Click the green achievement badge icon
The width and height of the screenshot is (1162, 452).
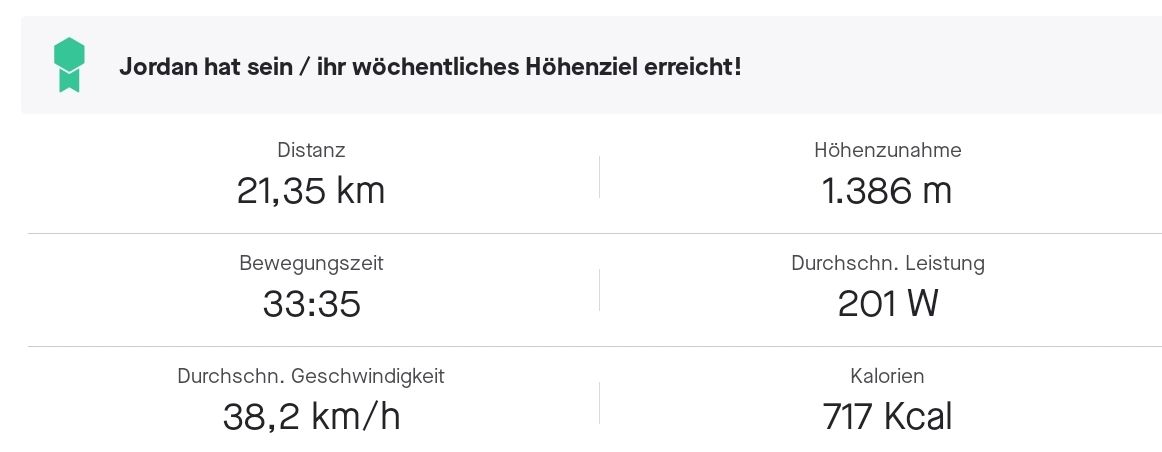pos(69,65)
